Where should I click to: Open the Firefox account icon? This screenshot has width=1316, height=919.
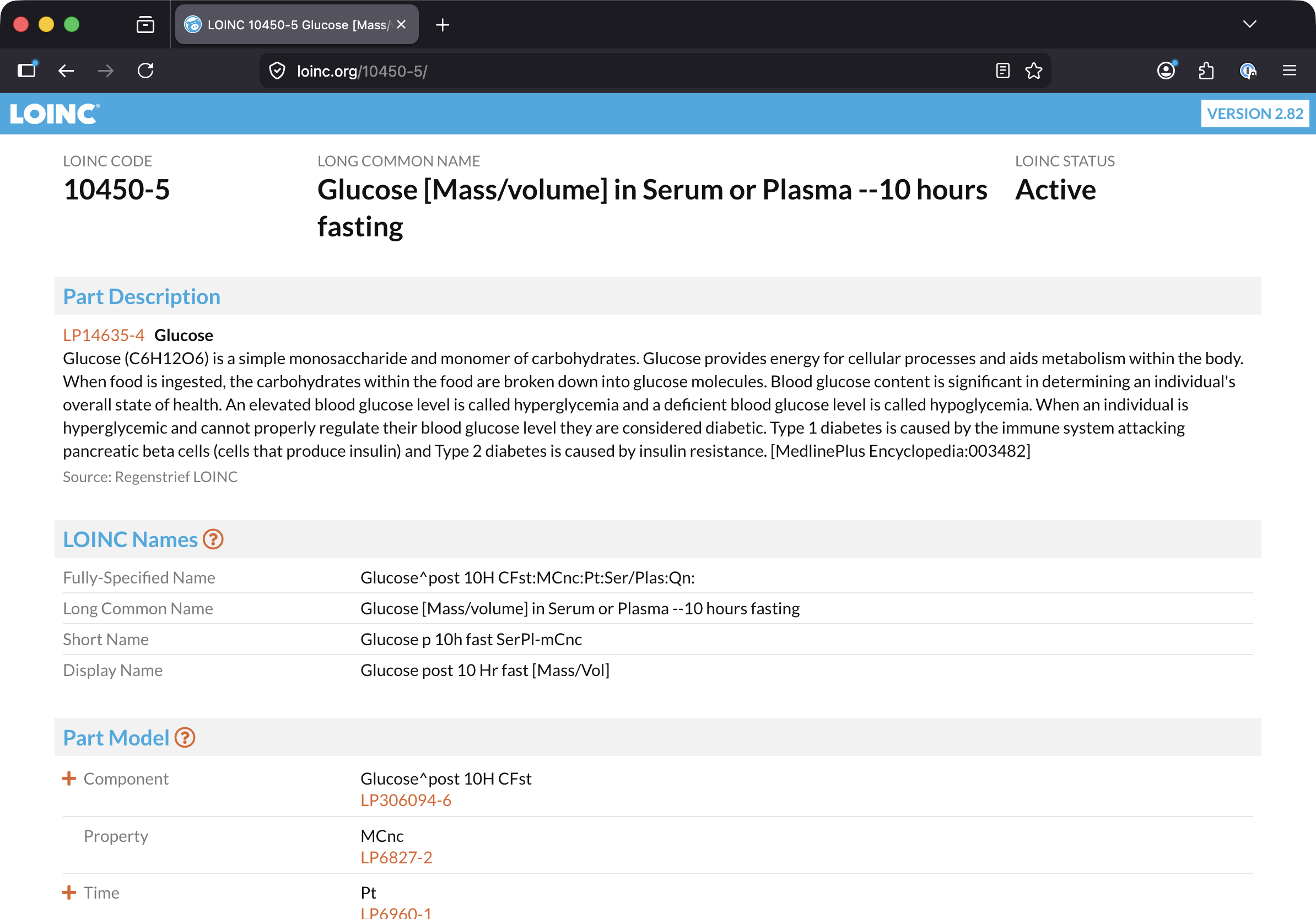coord(1166,71)
